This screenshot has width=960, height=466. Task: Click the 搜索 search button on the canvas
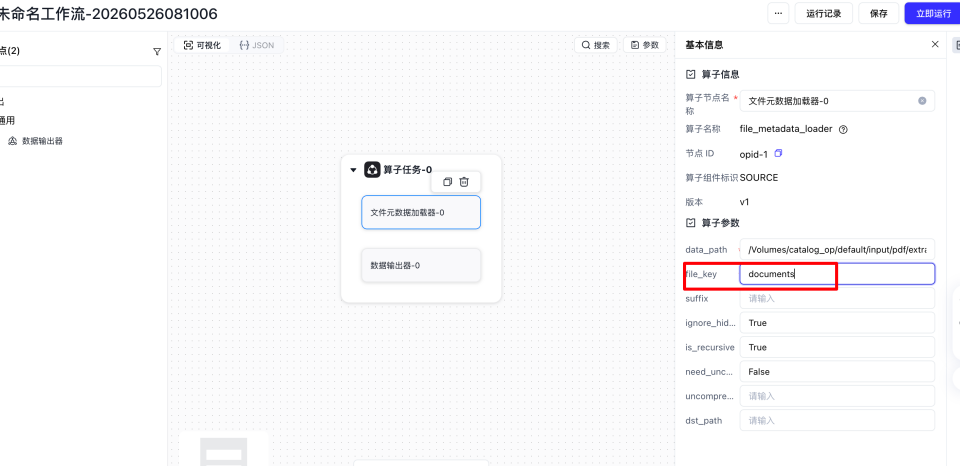pyautogui.click(x=596, y=45)
